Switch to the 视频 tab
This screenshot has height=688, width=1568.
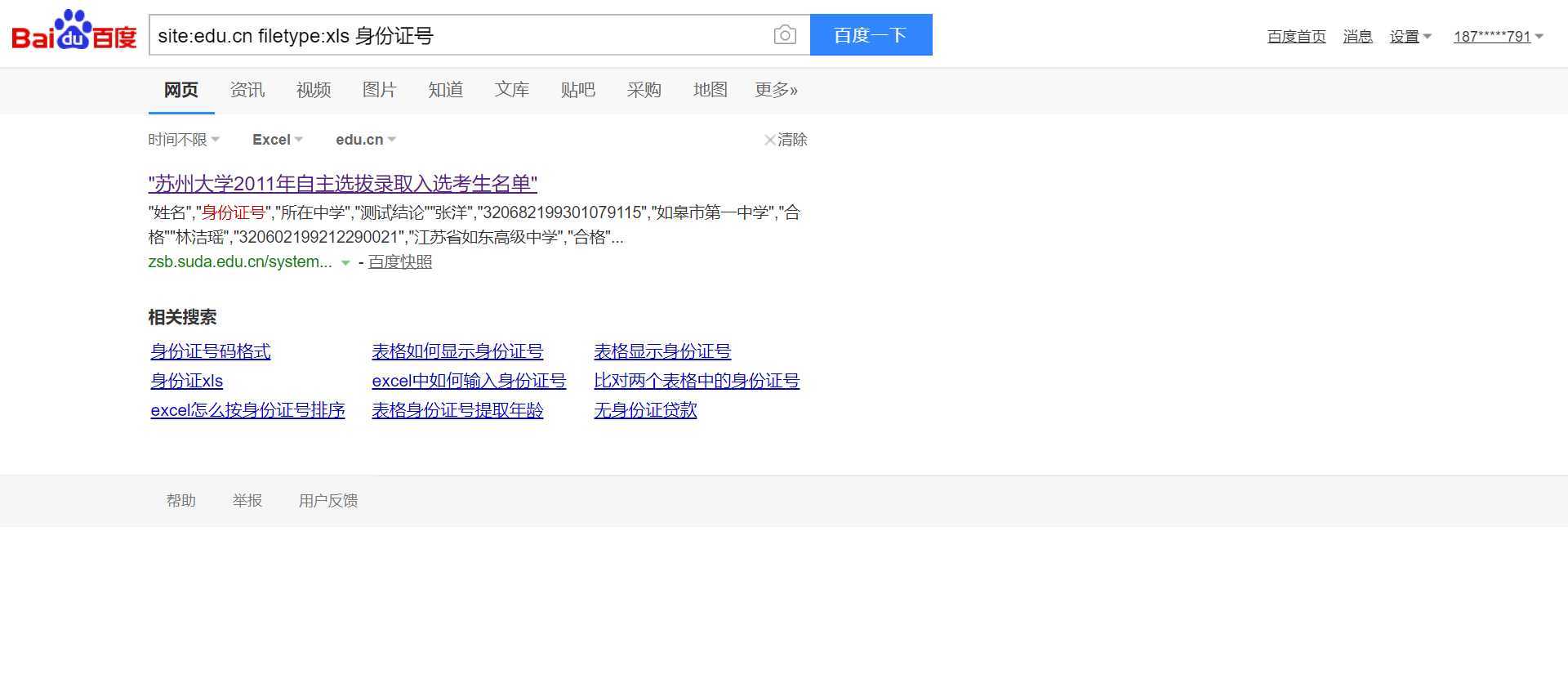pos(314,90)
